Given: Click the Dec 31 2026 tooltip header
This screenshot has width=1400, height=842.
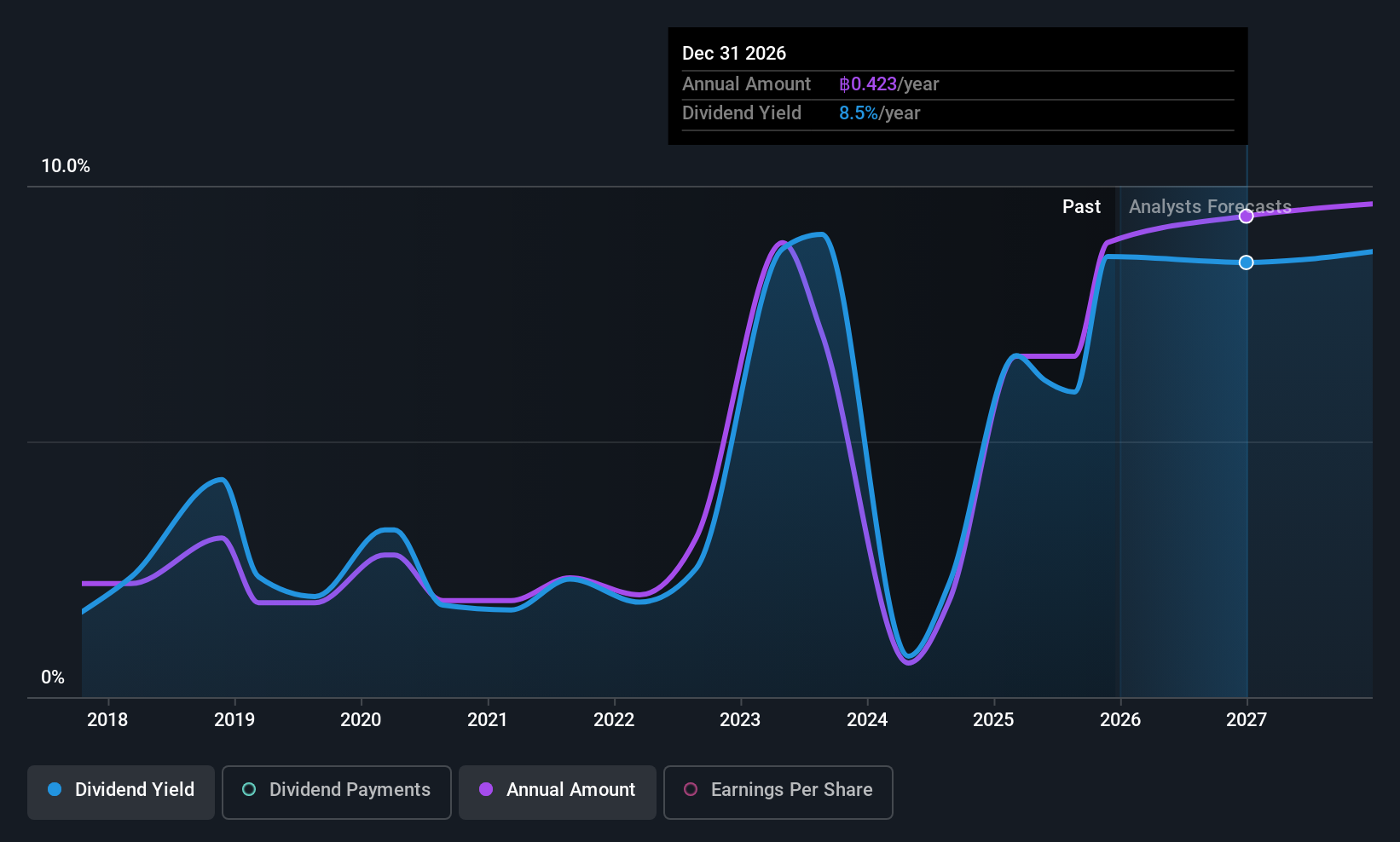Looking at the screenshot, I should [x=733, y=53].
